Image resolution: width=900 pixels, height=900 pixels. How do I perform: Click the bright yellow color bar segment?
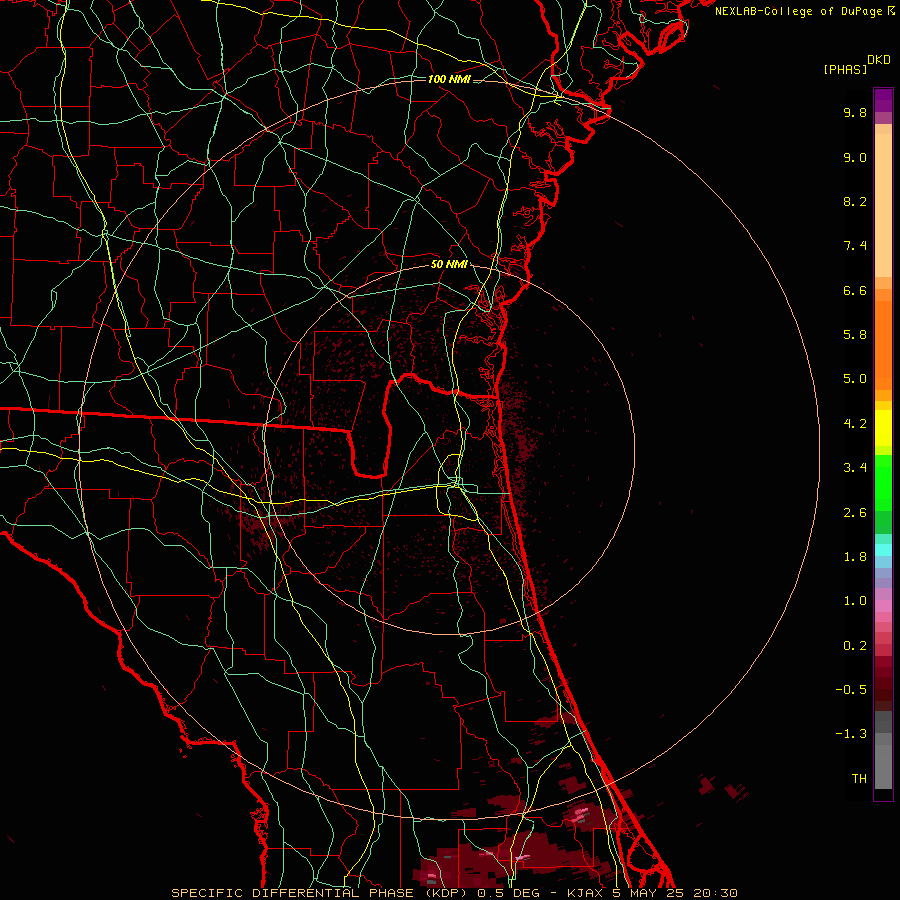pyautogui.click(x=883, y=428)
